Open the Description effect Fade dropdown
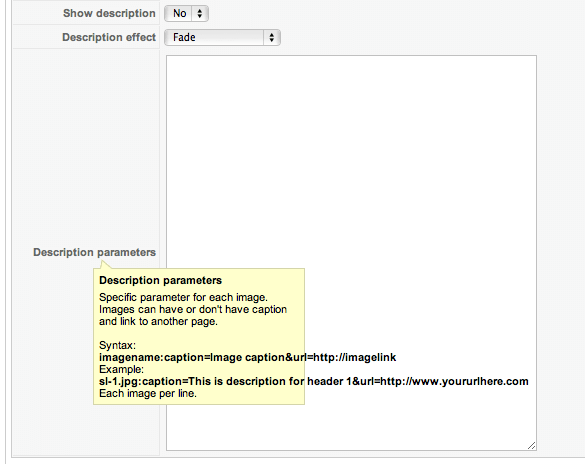585x464 pixels. (x=222, y=37)
